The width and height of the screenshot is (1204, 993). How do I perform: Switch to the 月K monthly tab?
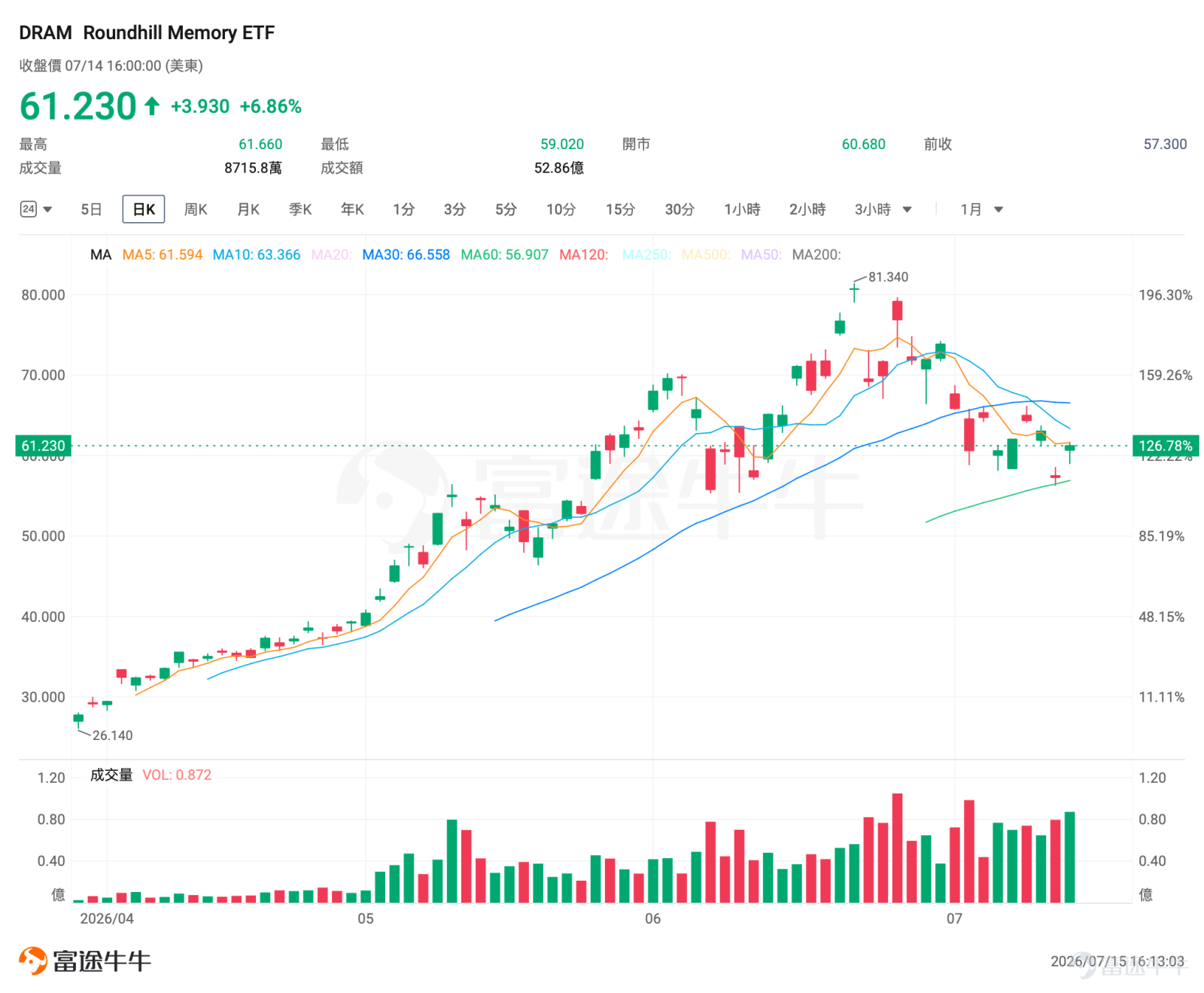pos(248,209)
